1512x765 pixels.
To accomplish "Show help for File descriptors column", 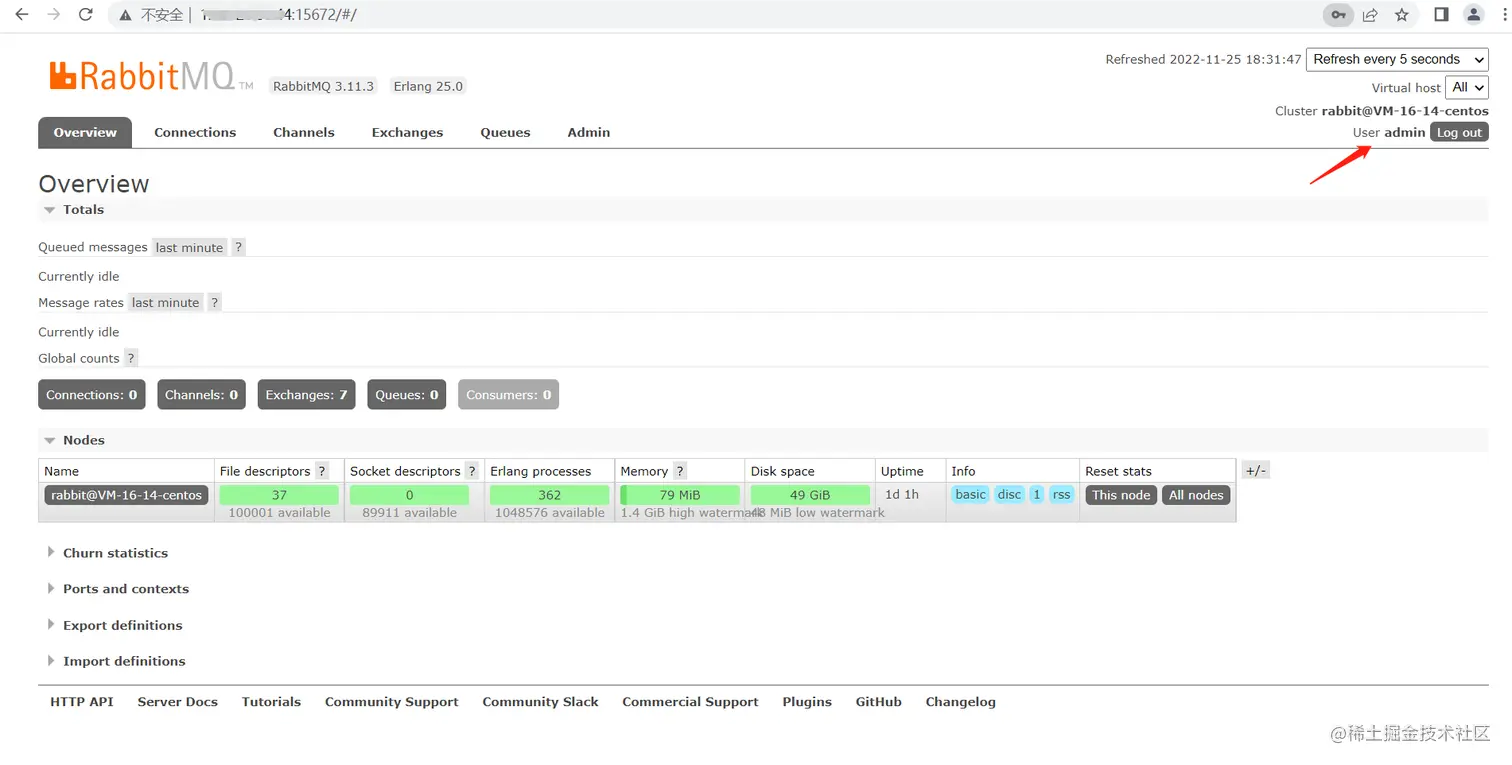I will [322, 471].
